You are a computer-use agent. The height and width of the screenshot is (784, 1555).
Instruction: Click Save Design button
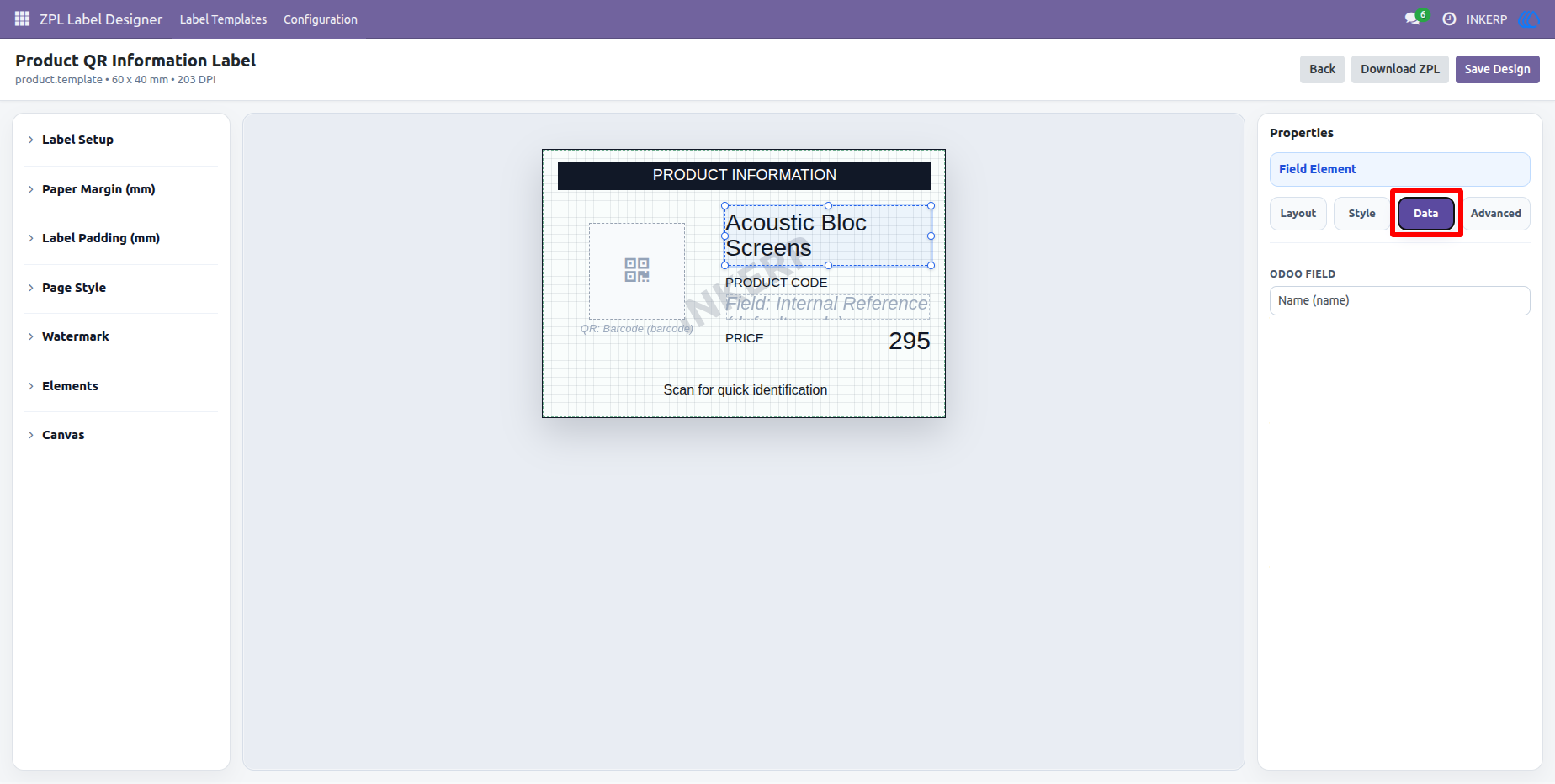[1497, 69]
